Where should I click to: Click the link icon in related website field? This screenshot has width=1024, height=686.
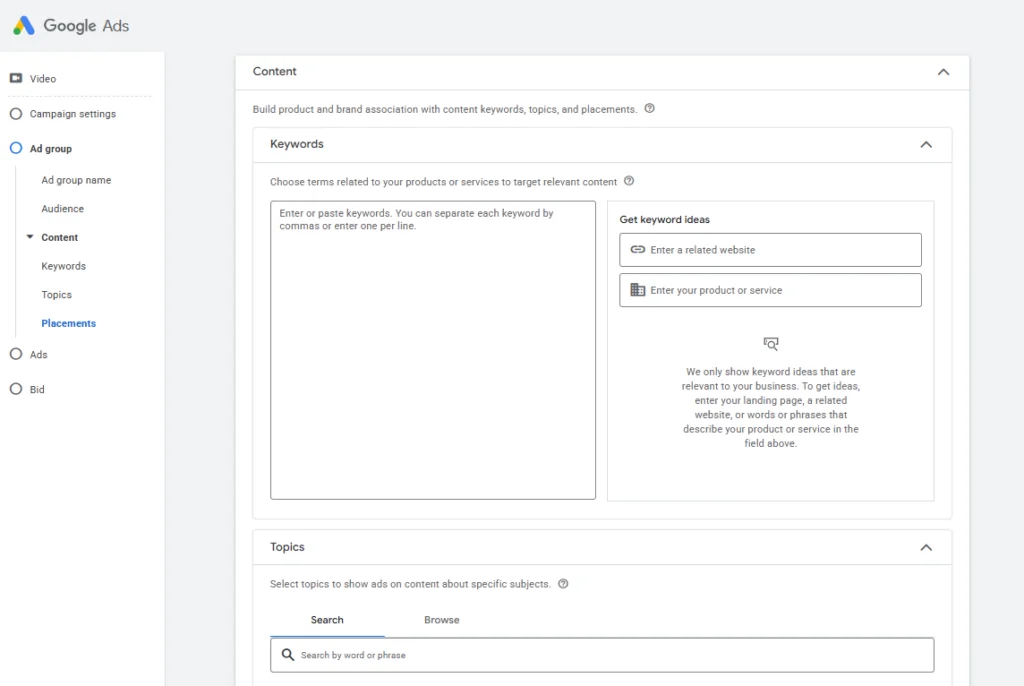coord(637,250)
